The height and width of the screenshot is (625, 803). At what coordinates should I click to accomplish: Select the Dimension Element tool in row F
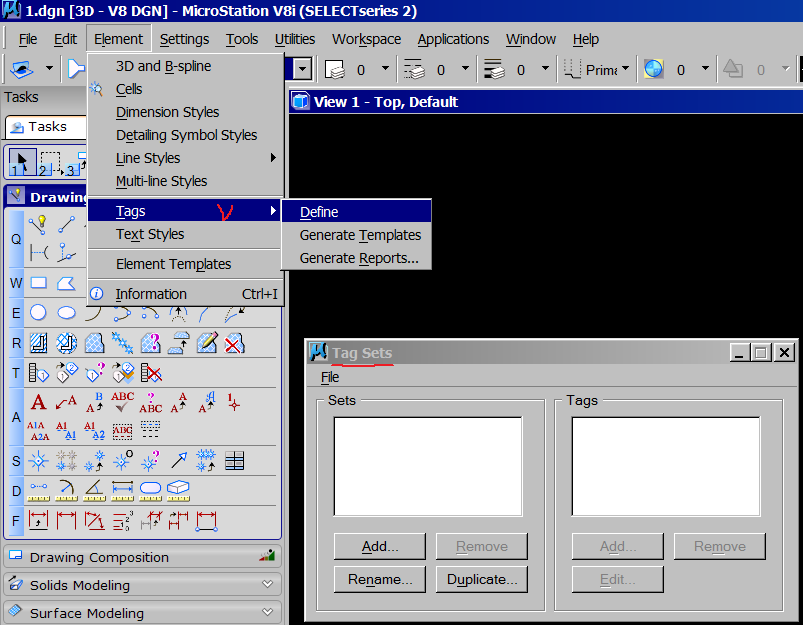(39, 520)
